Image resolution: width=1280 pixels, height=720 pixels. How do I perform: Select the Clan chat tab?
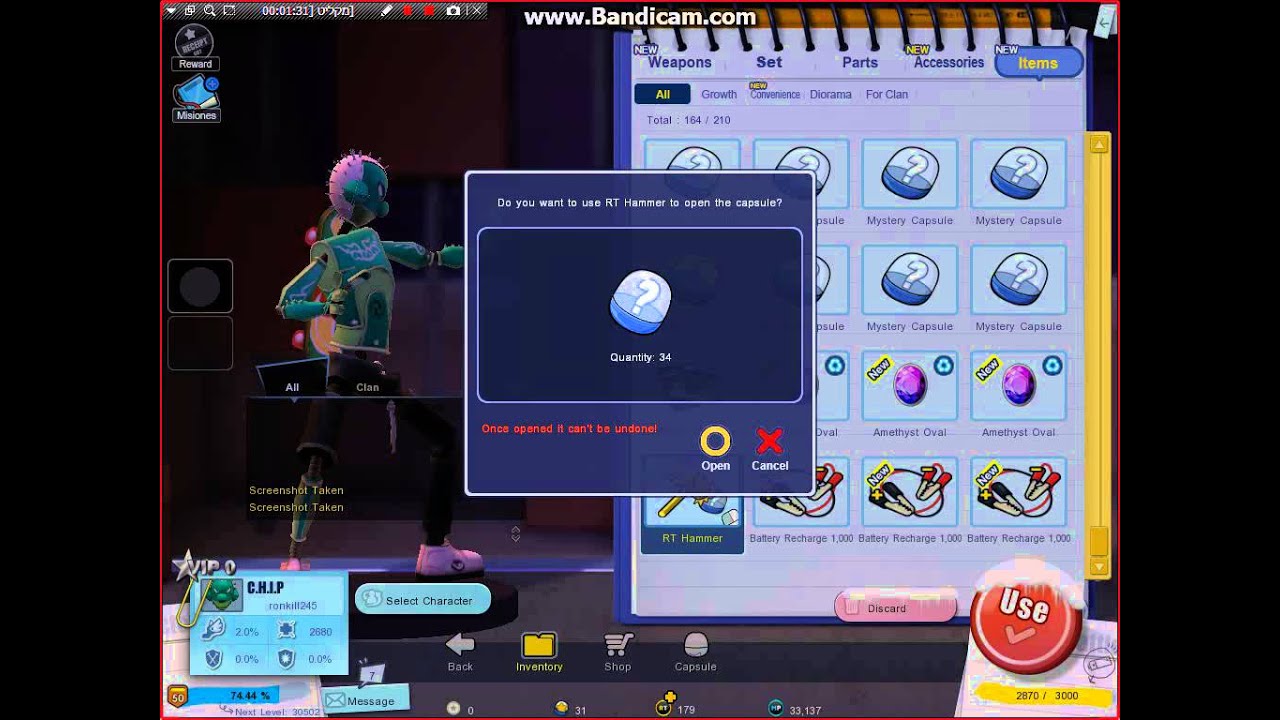click(x=367, y=387)
